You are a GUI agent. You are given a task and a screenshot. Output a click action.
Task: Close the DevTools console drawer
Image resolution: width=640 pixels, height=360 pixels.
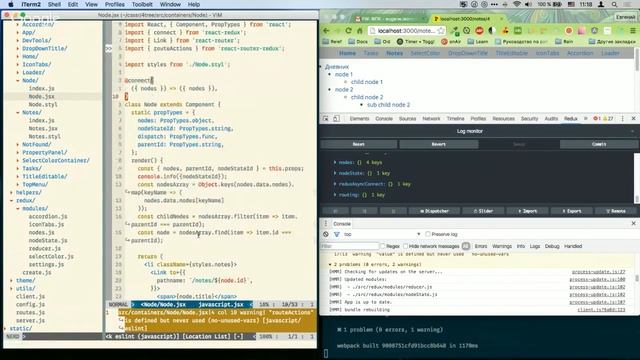click(633, 223)
